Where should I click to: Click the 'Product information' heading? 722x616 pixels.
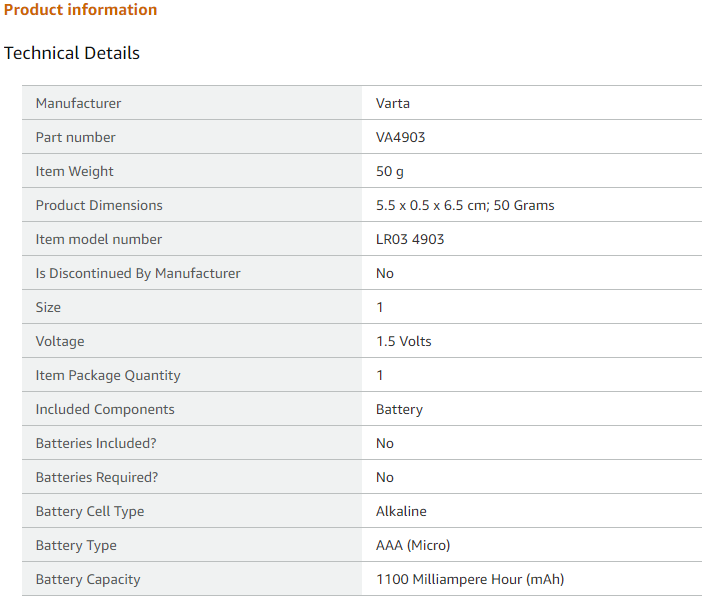click(x=81, y=10)
